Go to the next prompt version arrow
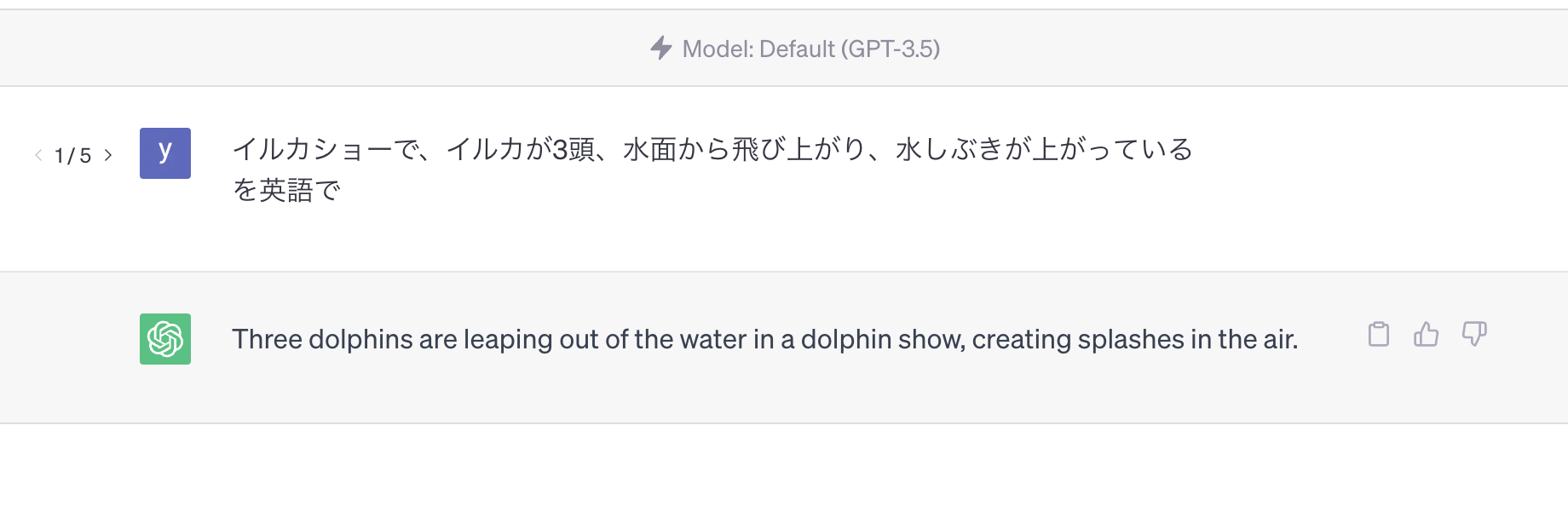The width and height of the screenshot is (1568, 506). tap(108, 155)
